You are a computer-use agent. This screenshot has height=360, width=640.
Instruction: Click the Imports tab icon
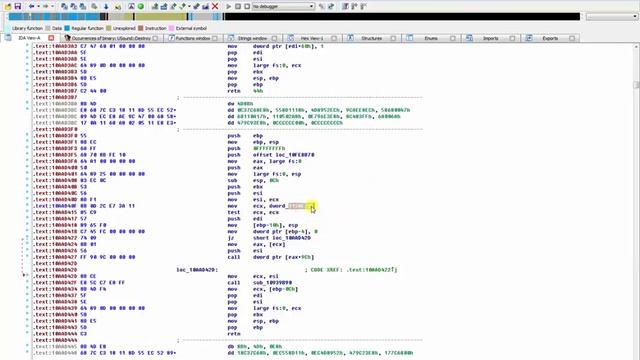click(x=469, y=38)
